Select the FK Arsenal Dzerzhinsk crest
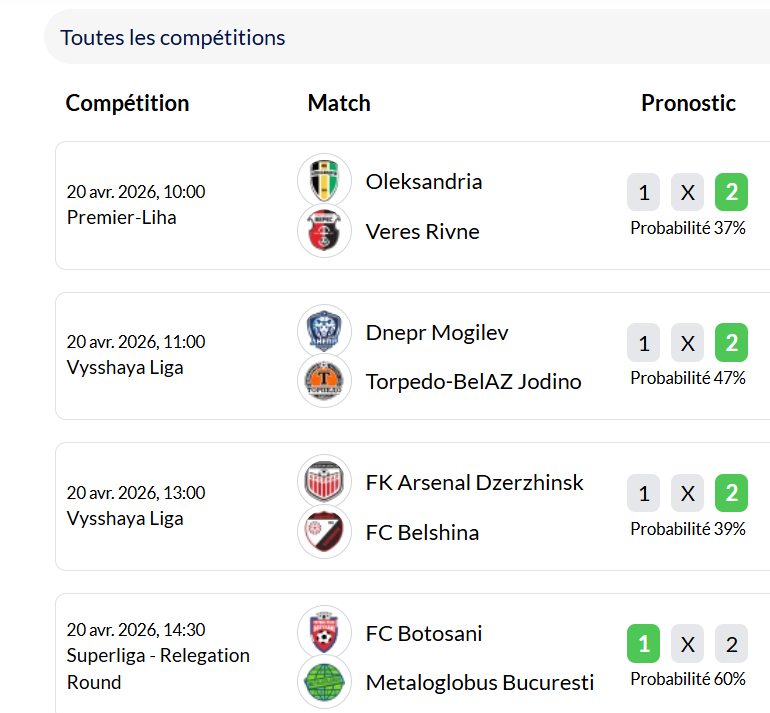Screen dimensions: 770x713 click(325, 482)
